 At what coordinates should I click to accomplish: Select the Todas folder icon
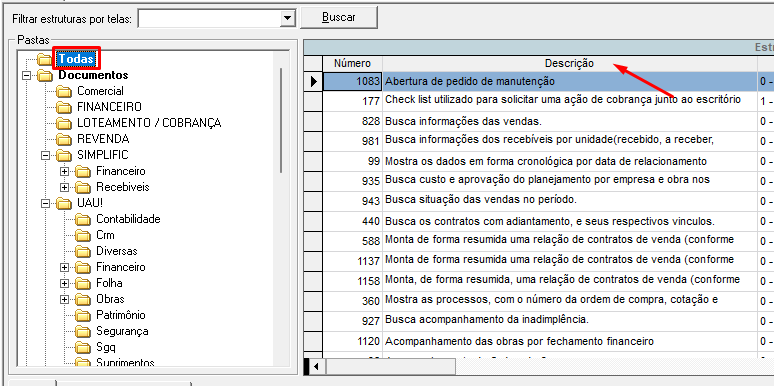click(45, 60)
